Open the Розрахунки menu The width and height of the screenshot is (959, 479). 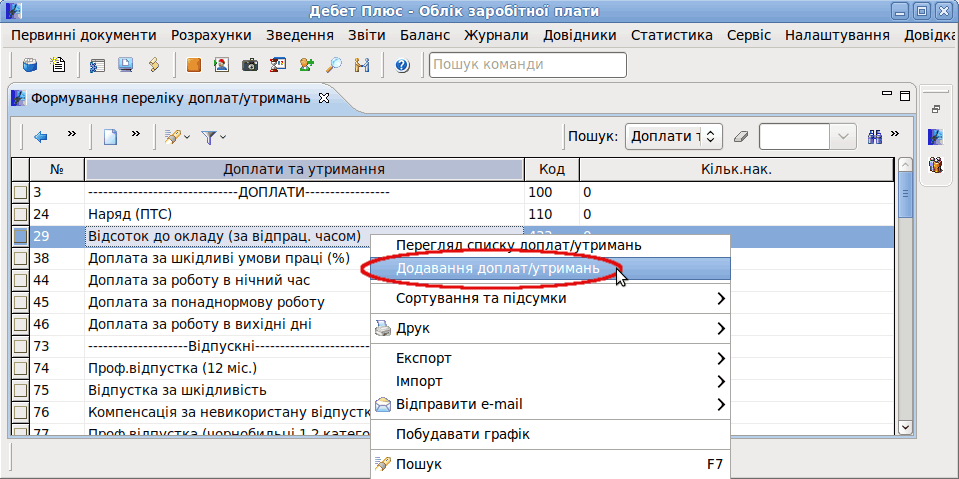(x=211, y=35)
